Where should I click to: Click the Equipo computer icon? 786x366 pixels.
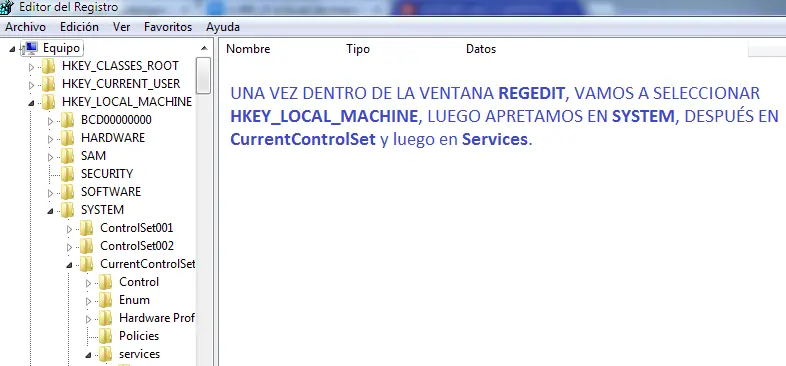click(30, 48)
